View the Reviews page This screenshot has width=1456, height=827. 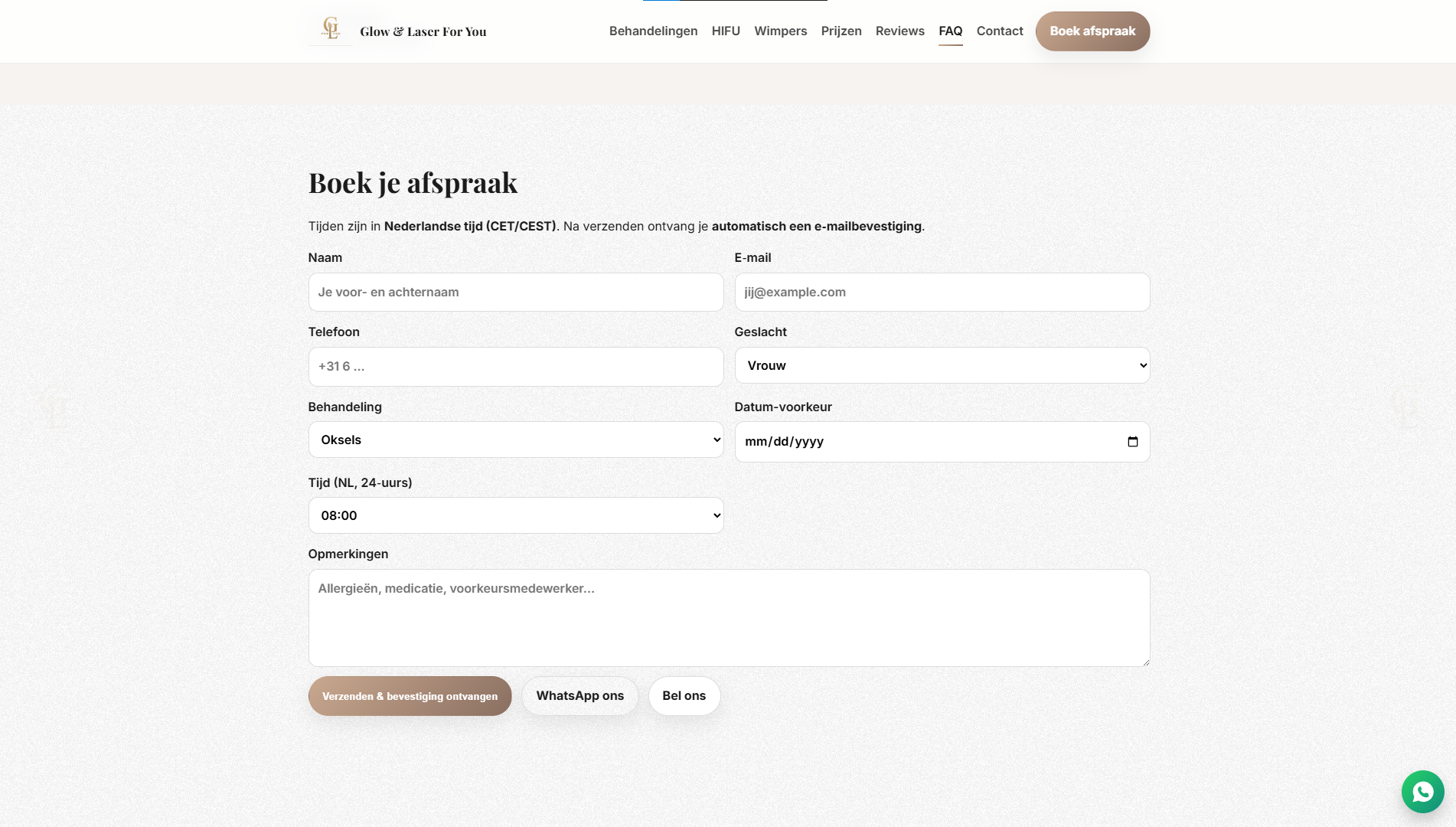tap(899, 31)
